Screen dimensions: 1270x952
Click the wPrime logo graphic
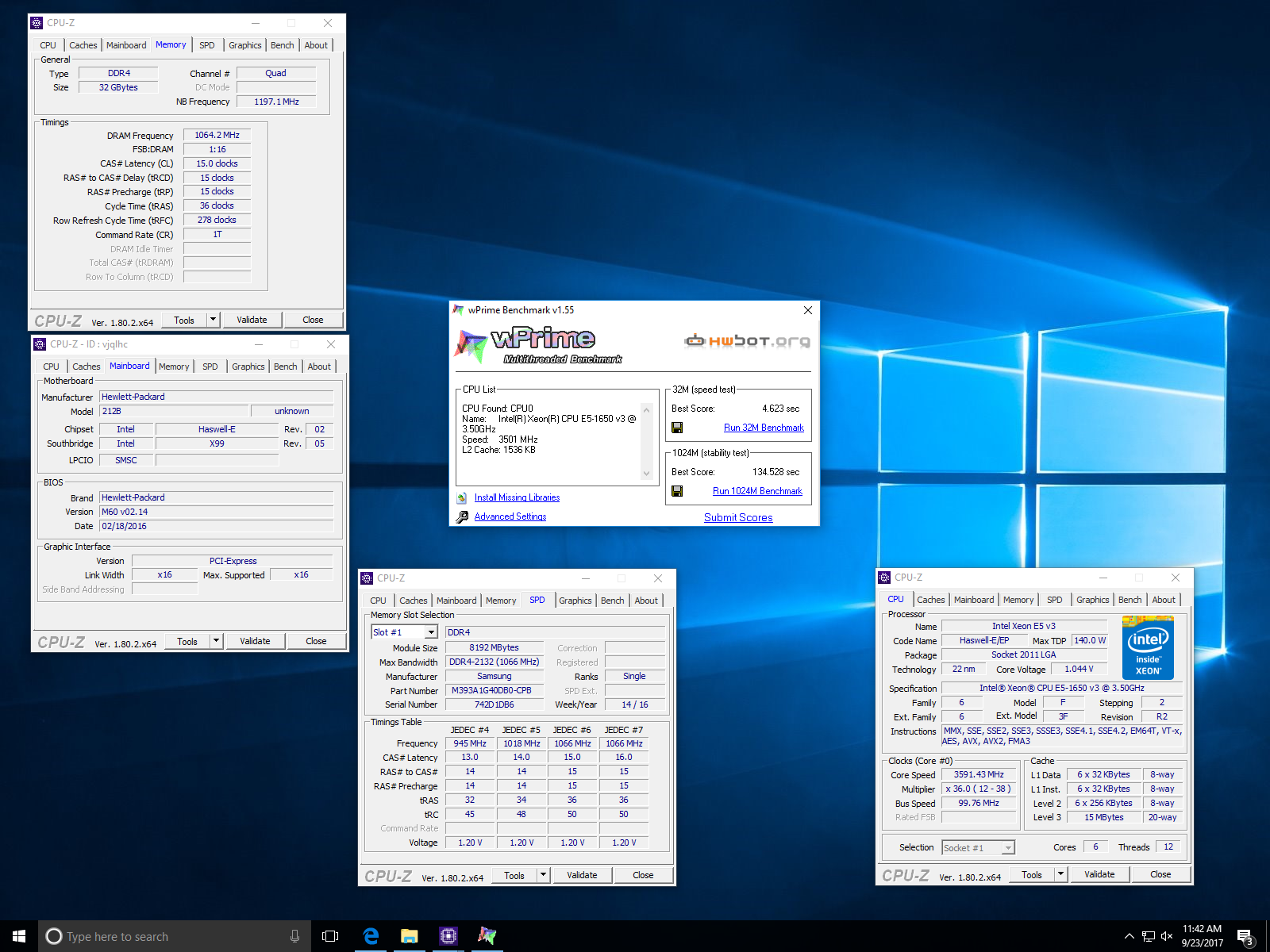[x=540, y=345]
